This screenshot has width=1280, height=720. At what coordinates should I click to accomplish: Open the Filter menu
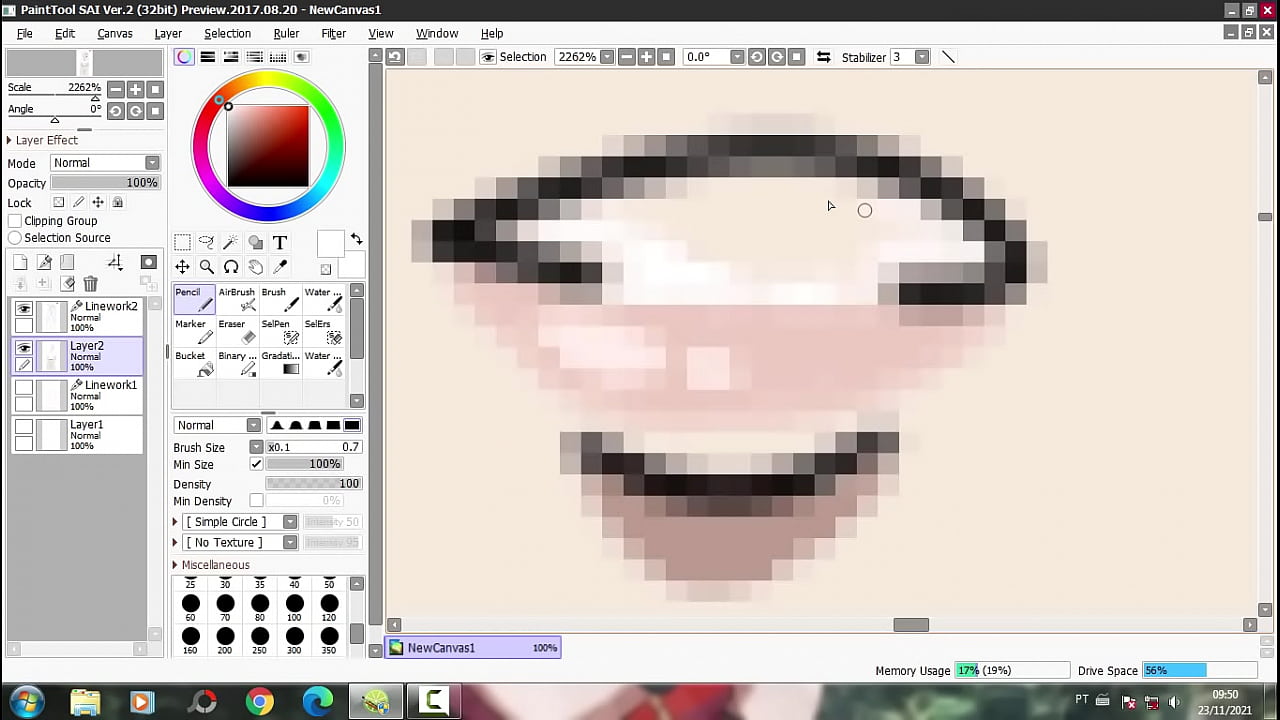coord(334,33)
